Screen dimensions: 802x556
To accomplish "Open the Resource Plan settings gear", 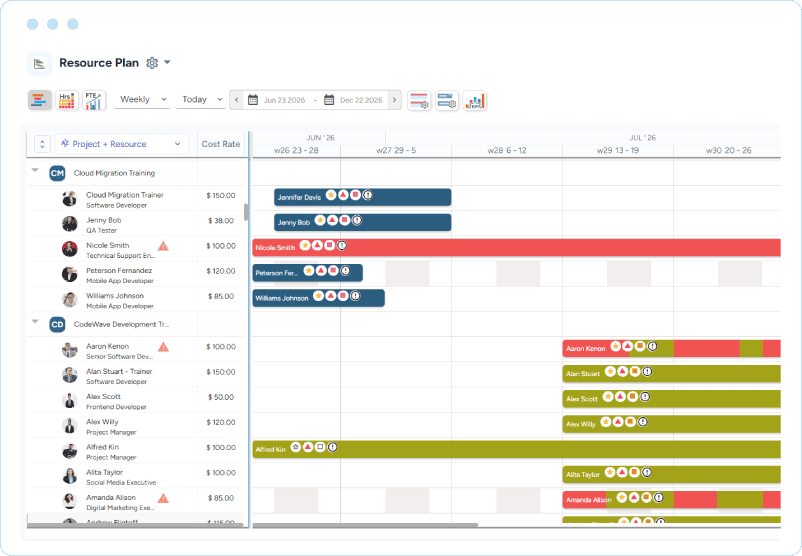I will 152,63.
